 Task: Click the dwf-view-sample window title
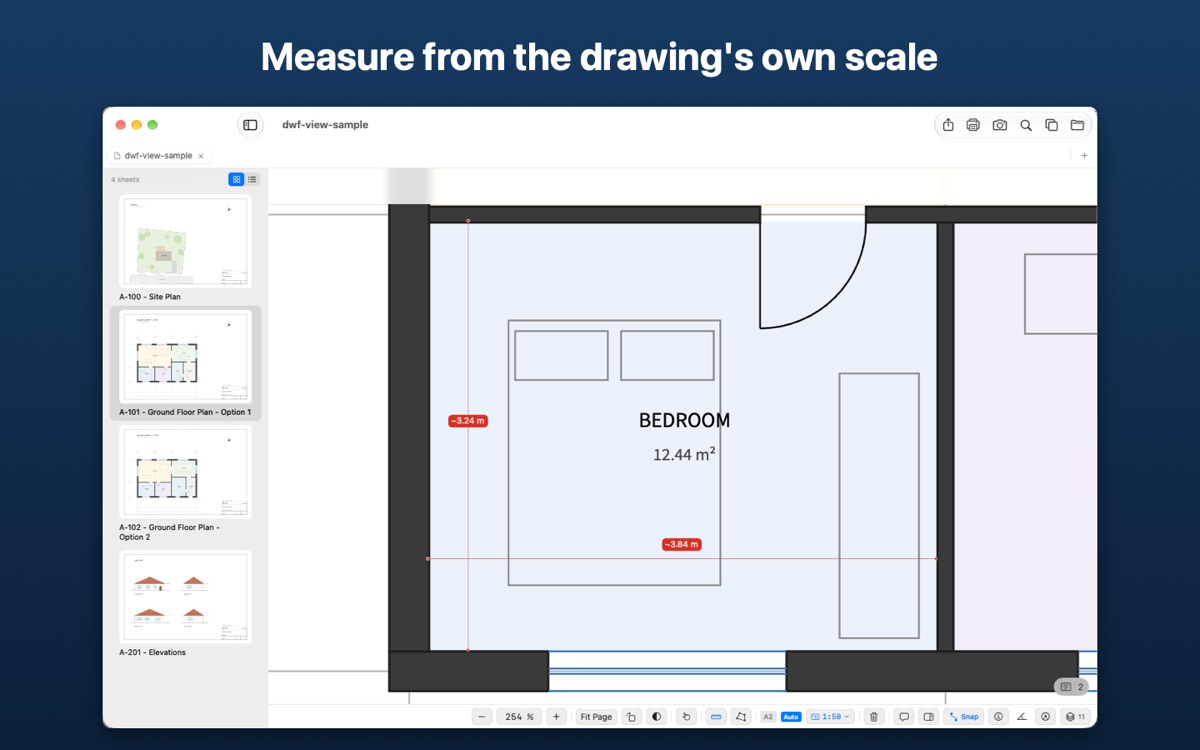click(x=325, y=125)
